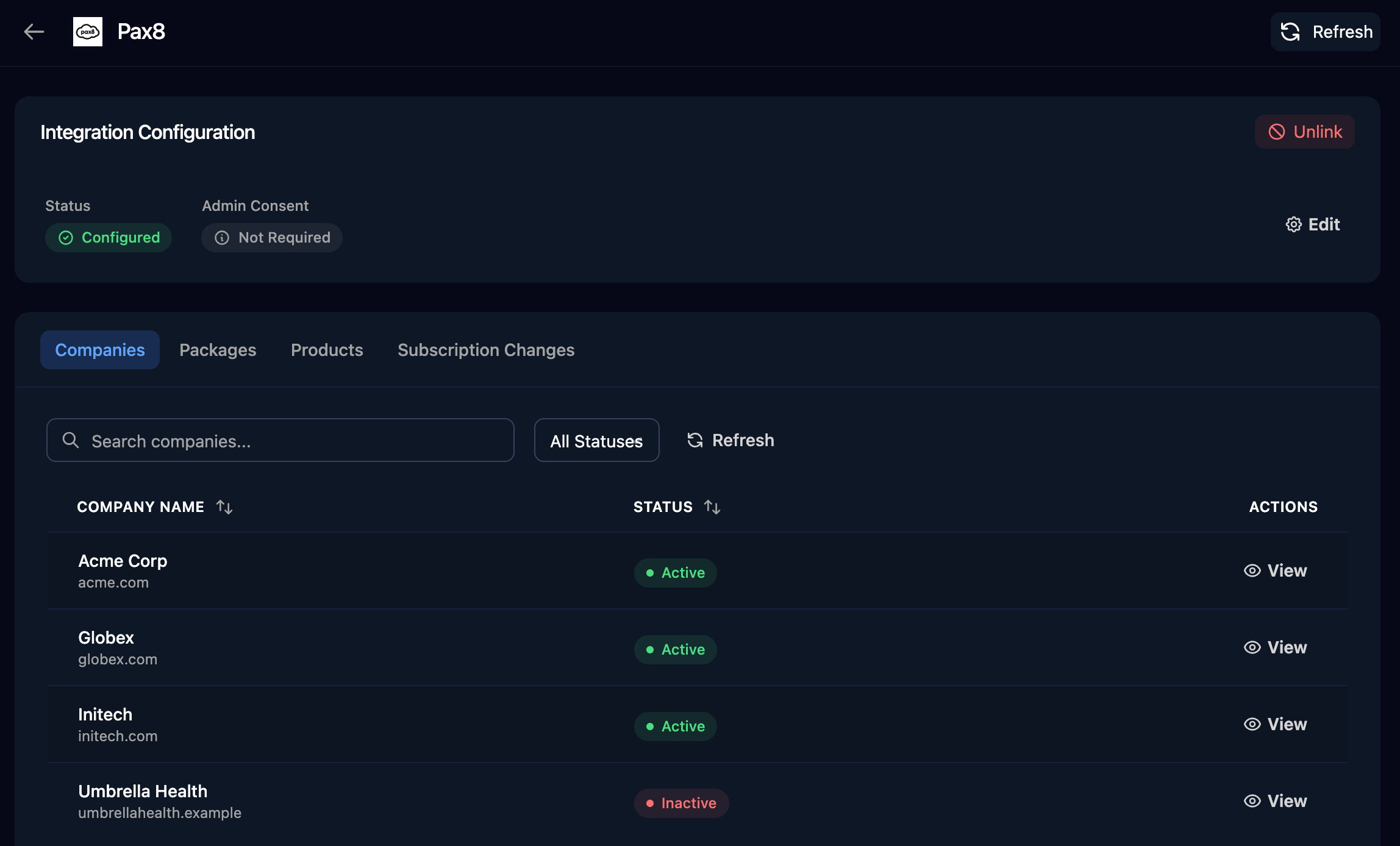
Task: Unlink the Pax8 integration
Action: (x=1305, y=132)
